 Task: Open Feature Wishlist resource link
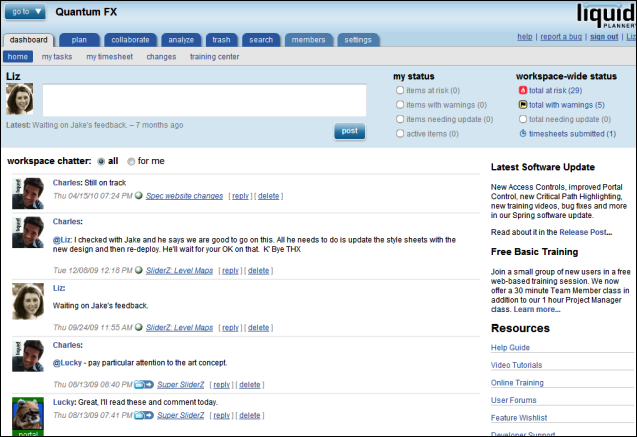519,418
